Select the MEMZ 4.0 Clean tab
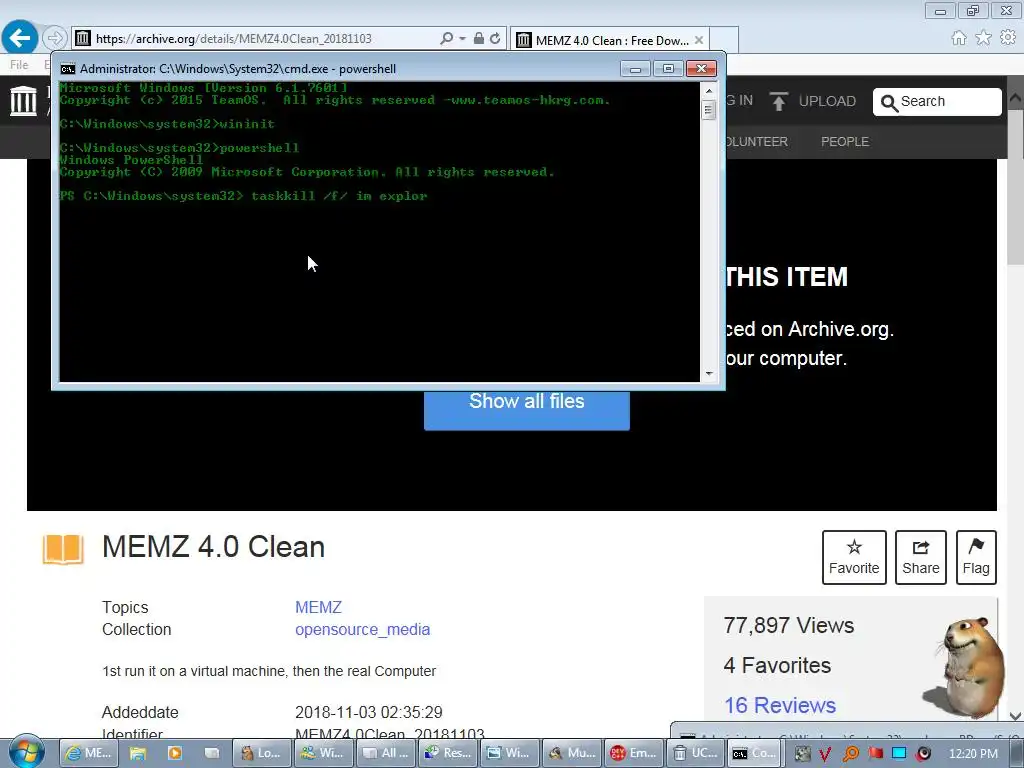 point(610,40)
